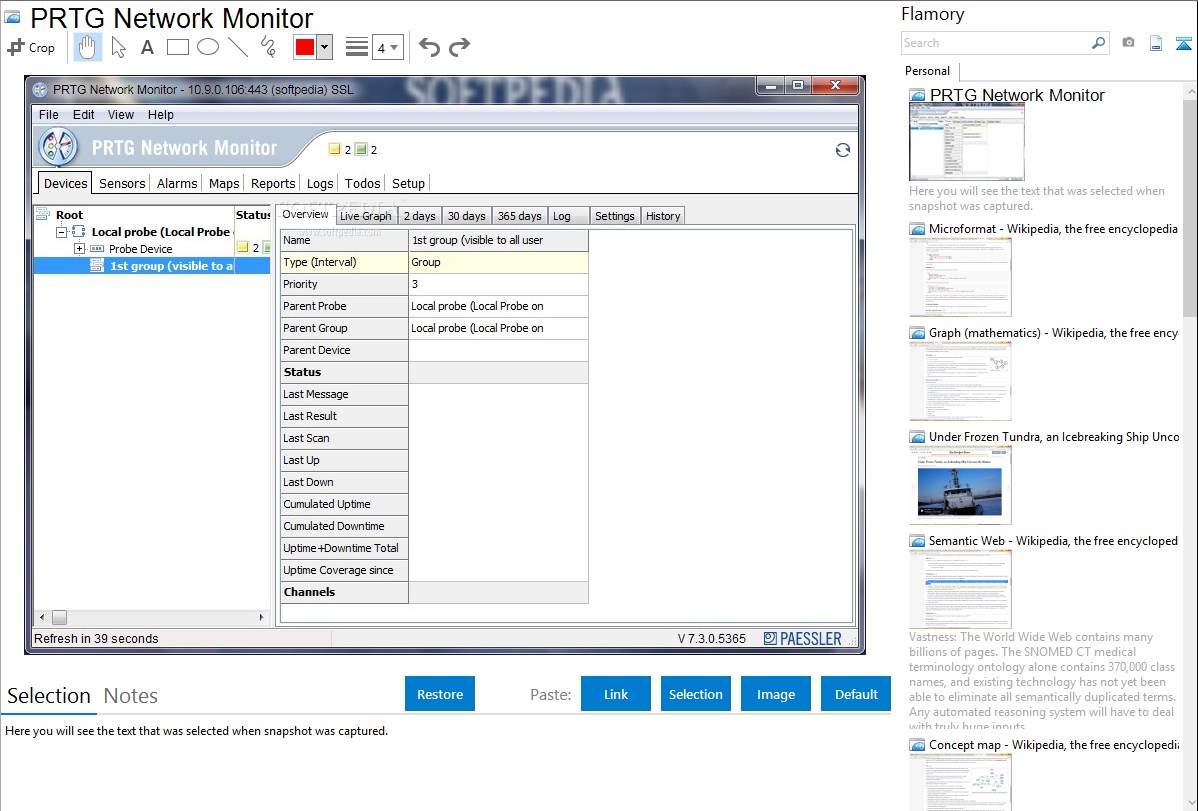Click the Default paste button
Viewport: 1198px width, 811px height.
coord(856,694)
